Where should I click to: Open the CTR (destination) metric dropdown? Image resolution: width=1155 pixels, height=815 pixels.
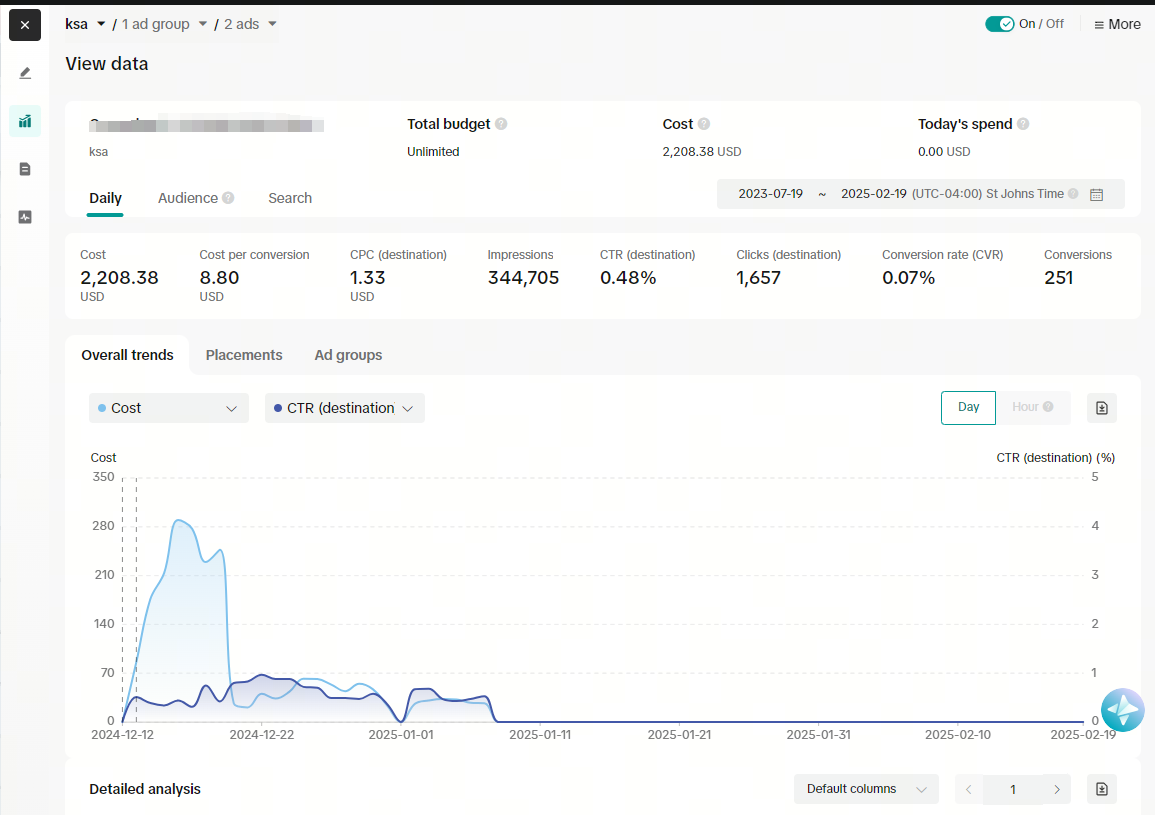[x=345, y=408]
